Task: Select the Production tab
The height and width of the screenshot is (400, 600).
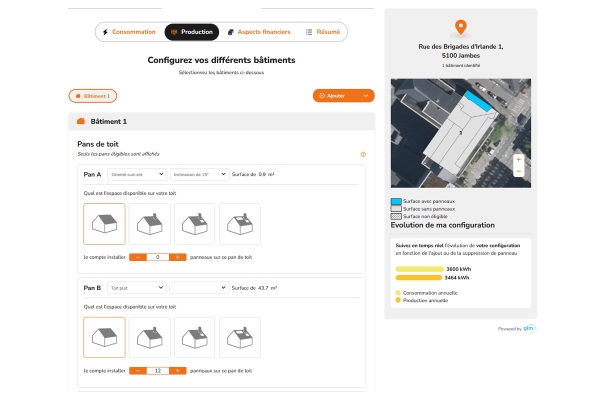Action: click(192, 32)
